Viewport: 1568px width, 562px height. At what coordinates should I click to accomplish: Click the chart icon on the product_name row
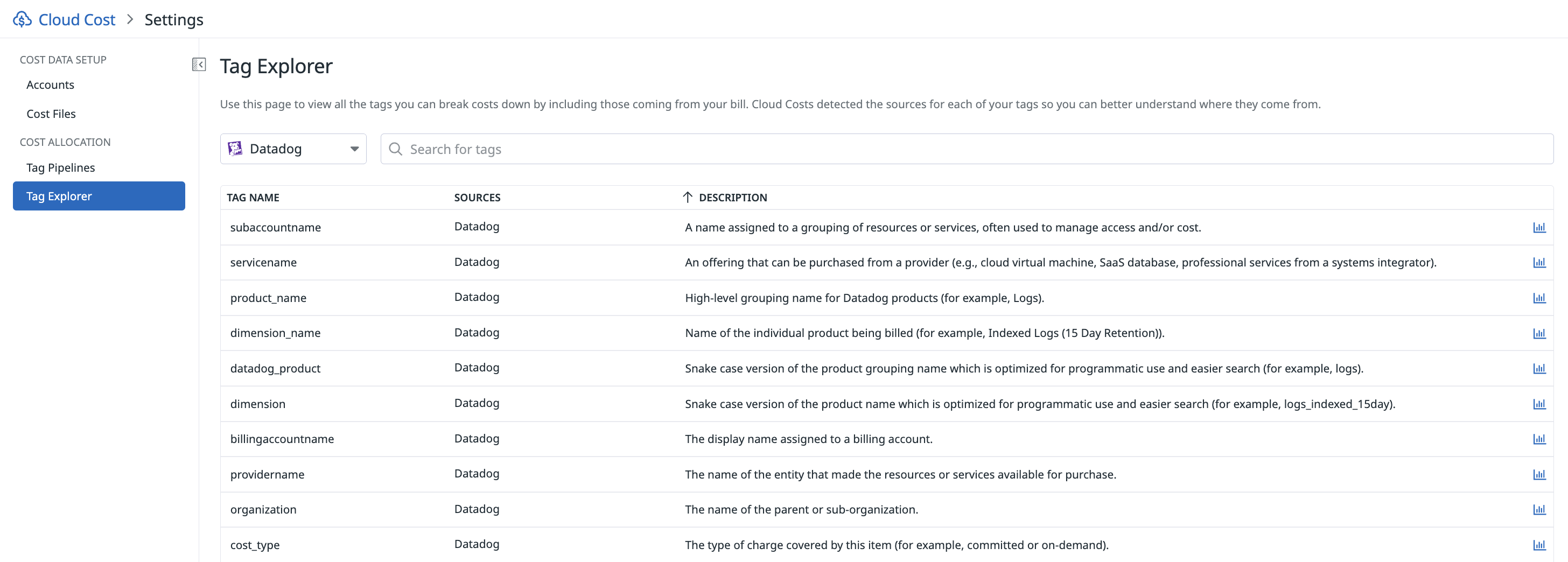[1539, 298]
